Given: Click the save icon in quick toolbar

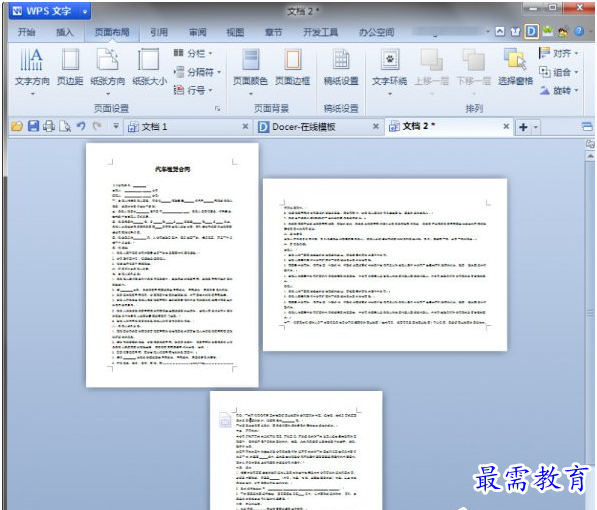Looking at the screenshot, I should click(x=33, y=126).
